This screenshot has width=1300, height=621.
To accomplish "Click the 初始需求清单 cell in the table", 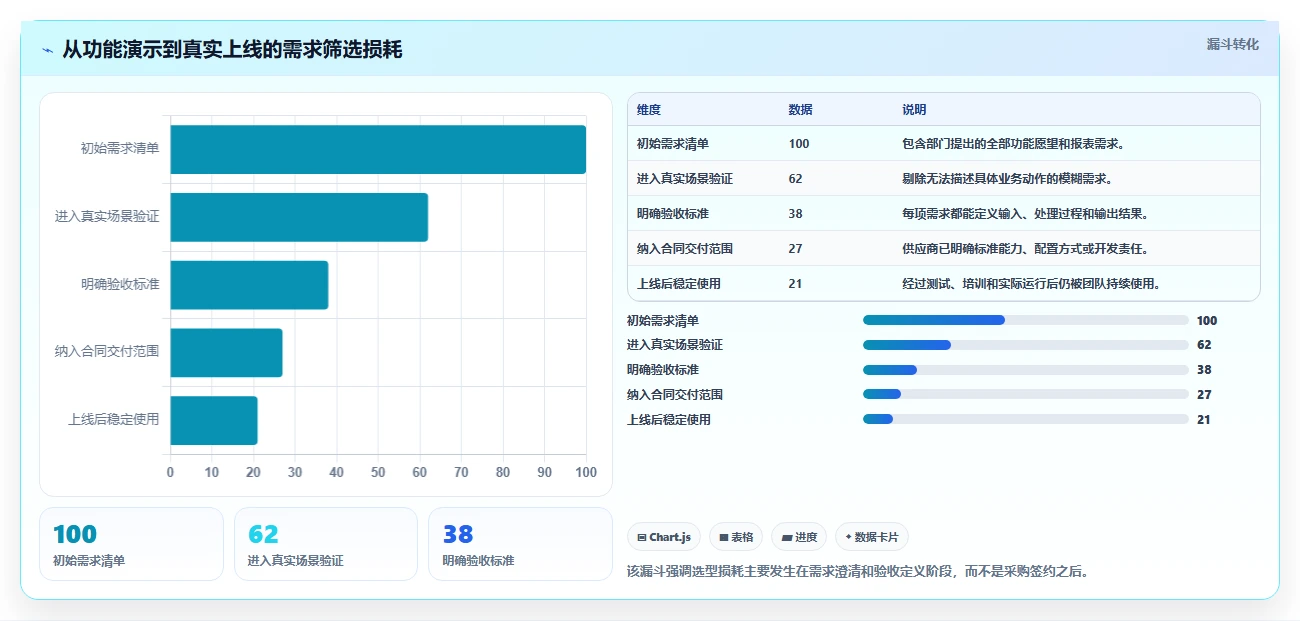I will tap(673, 144).
